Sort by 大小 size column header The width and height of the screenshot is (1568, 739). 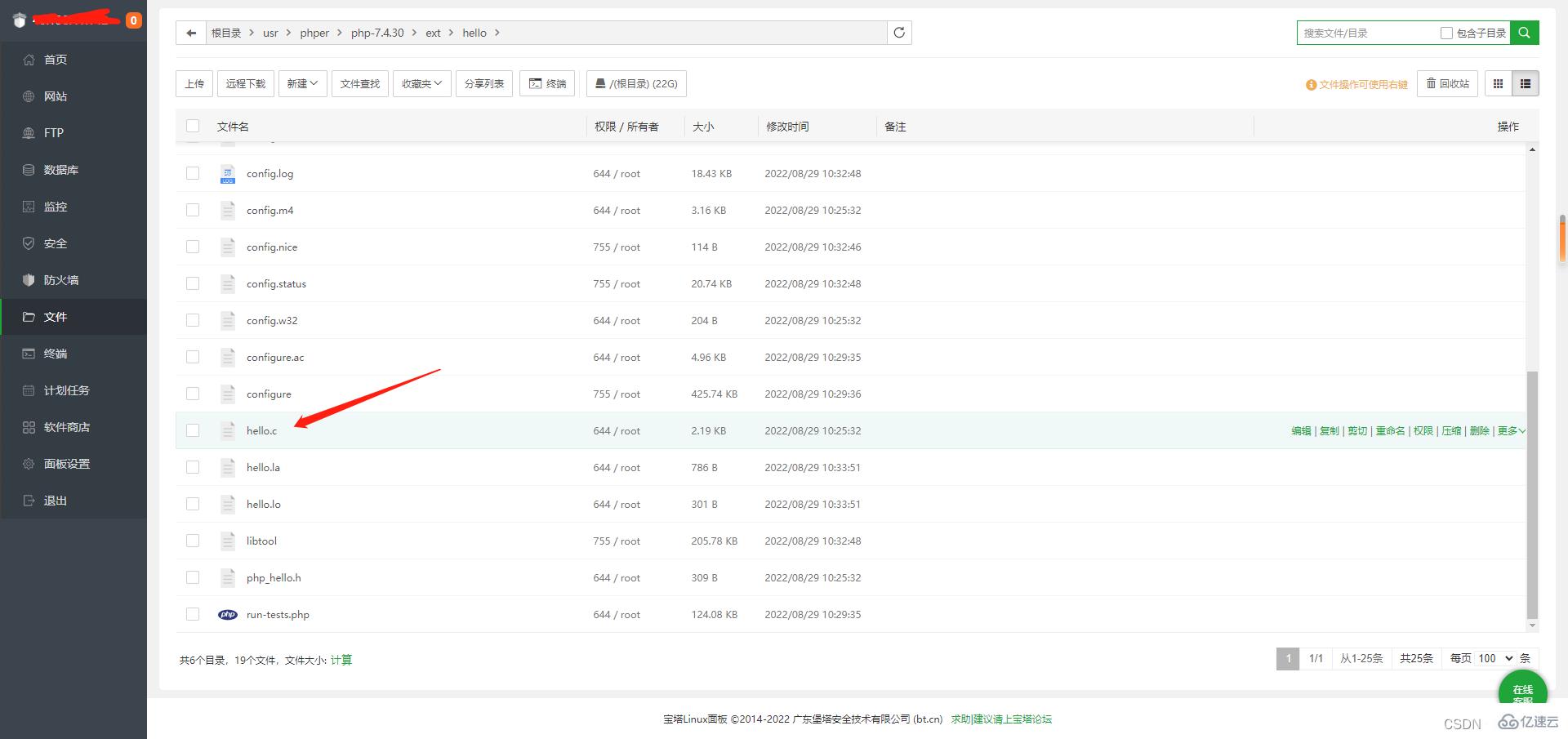click(703, 127)
